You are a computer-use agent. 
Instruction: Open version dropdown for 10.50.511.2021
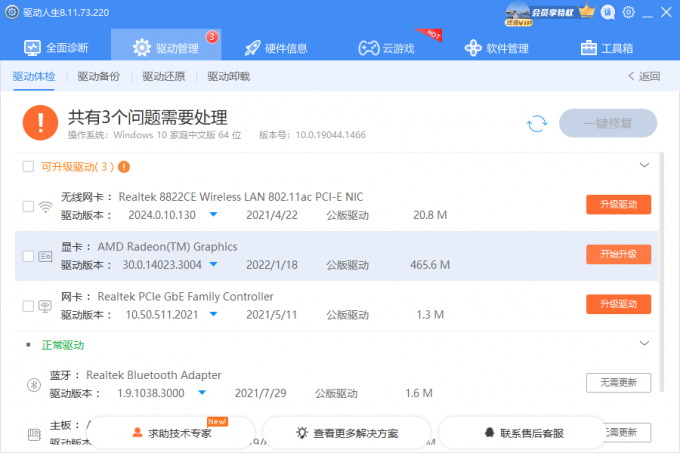coord(213,314)
